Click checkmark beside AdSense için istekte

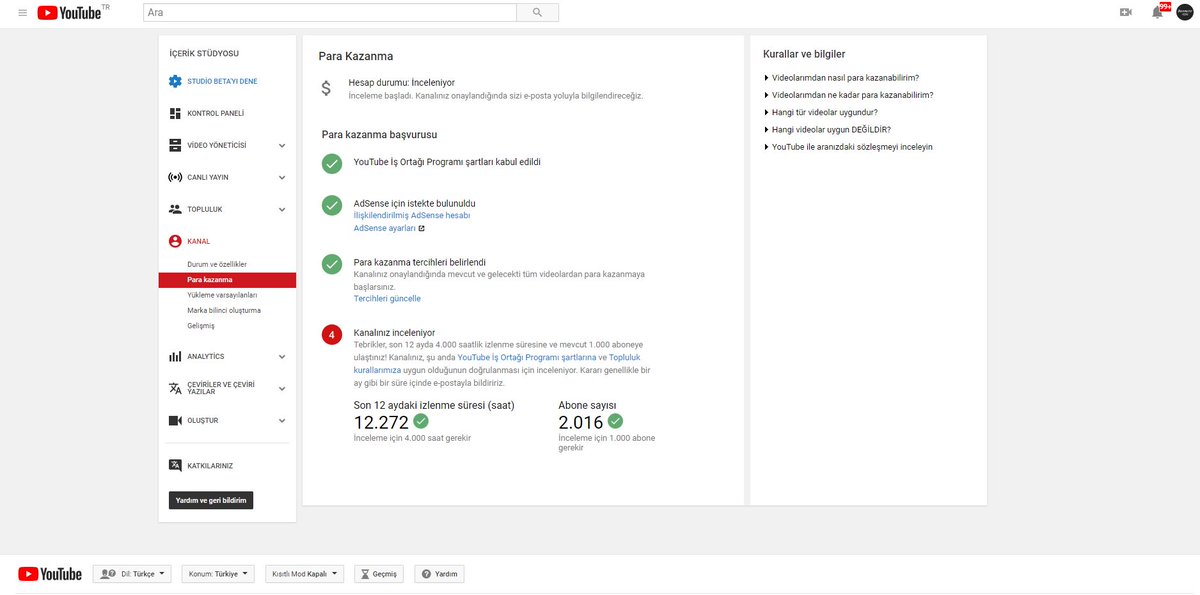(332, 205)
